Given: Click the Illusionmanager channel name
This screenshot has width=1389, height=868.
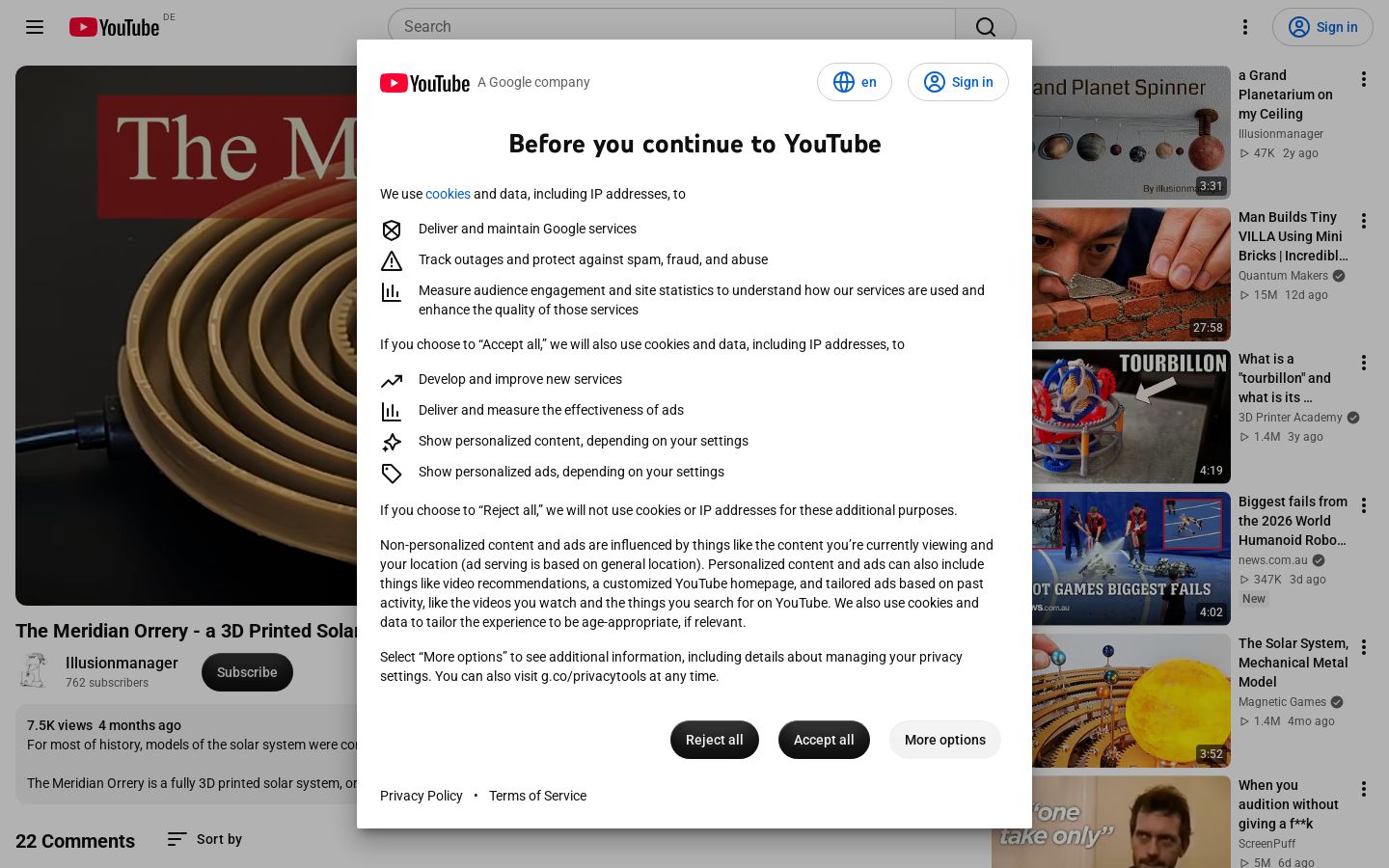Looking at the screenshot, I should (122, 663).
